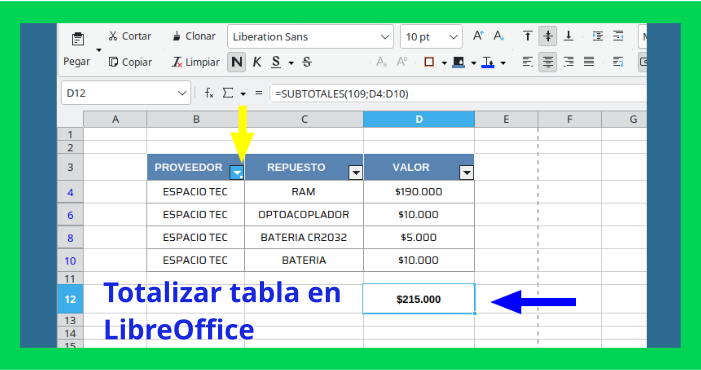
Task: Click the OPTOACOPLADOR cell
Action: [x=304, y=214]
